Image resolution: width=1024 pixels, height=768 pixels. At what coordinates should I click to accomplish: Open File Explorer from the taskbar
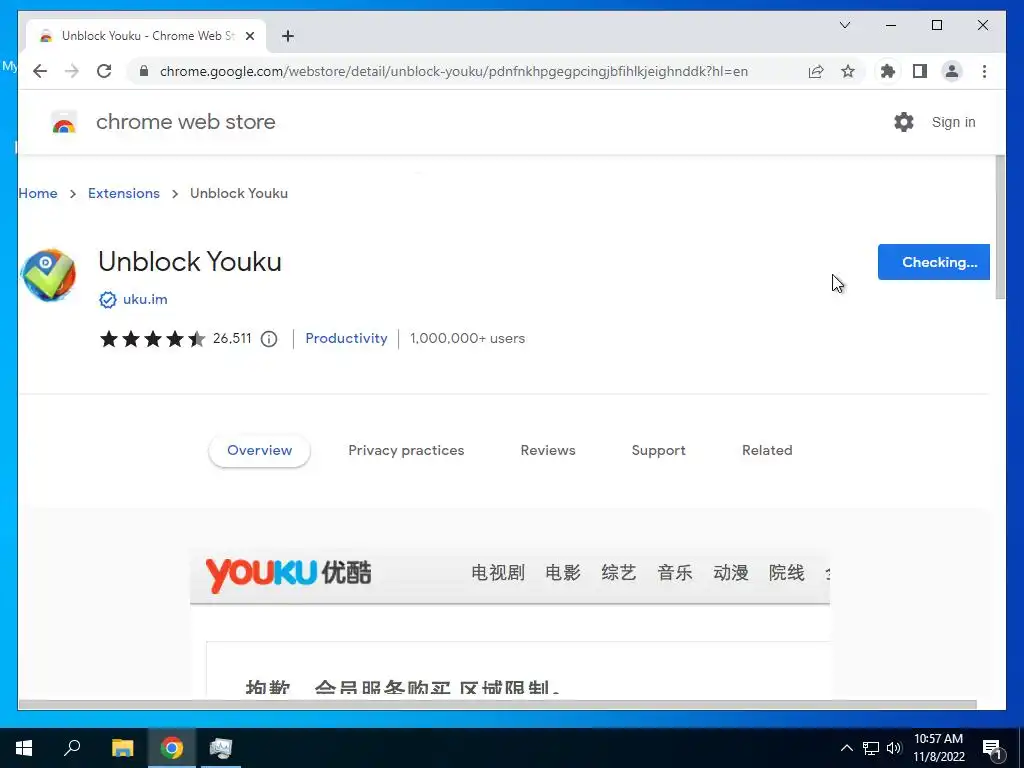pos(122,748)
